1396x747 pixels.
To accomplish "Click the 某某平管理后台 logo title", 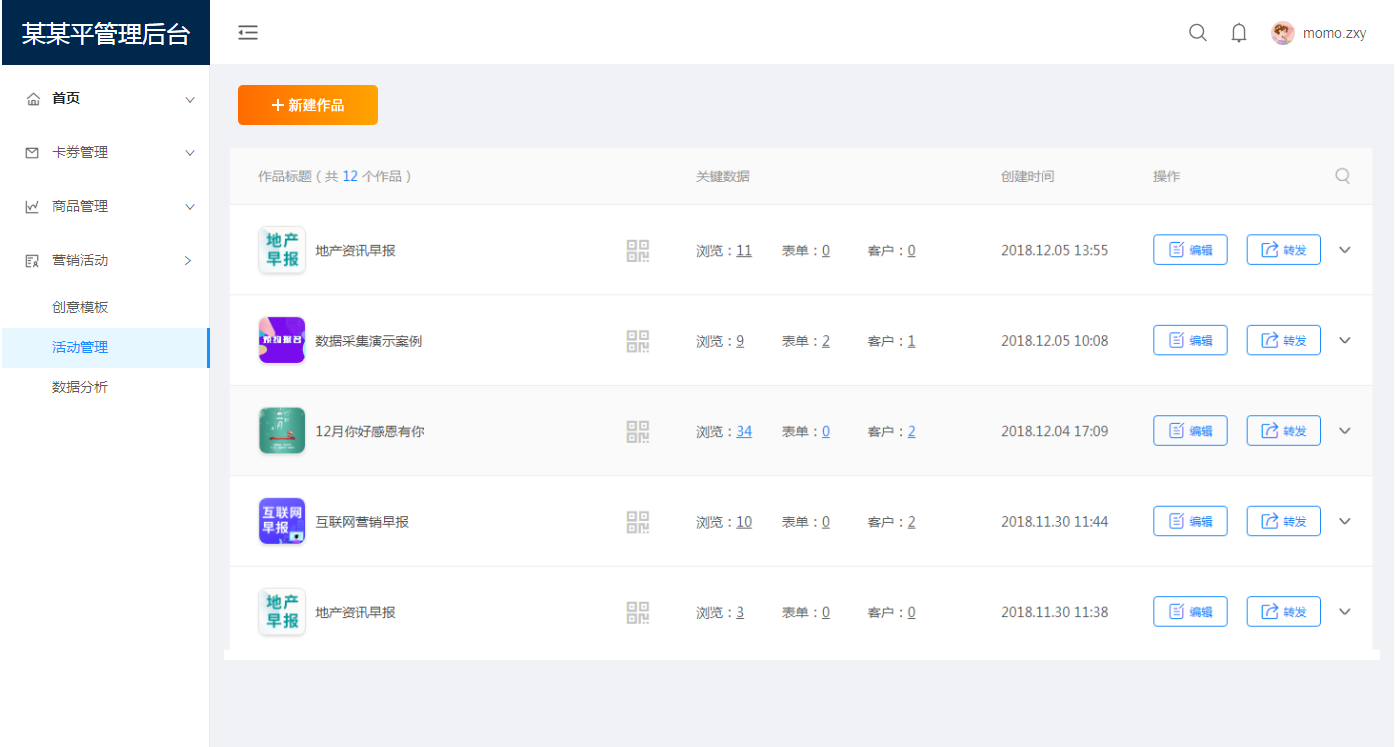I will point(106,34).
